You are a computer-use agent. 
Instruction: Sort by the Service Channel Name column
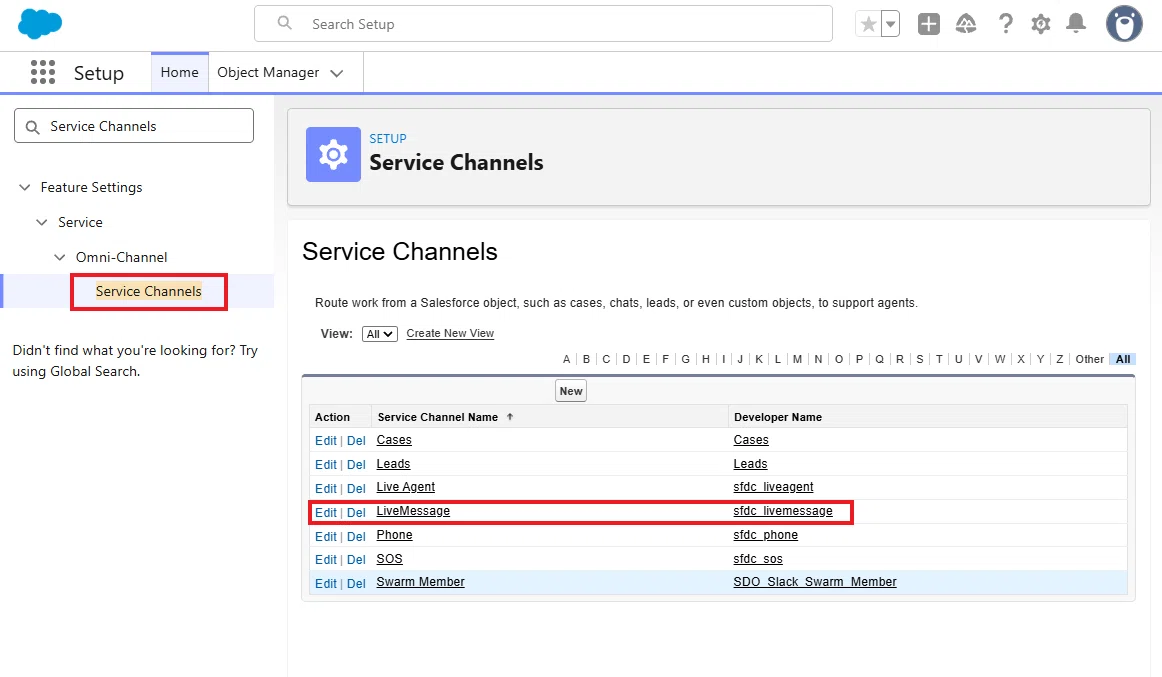coord(437,417)
